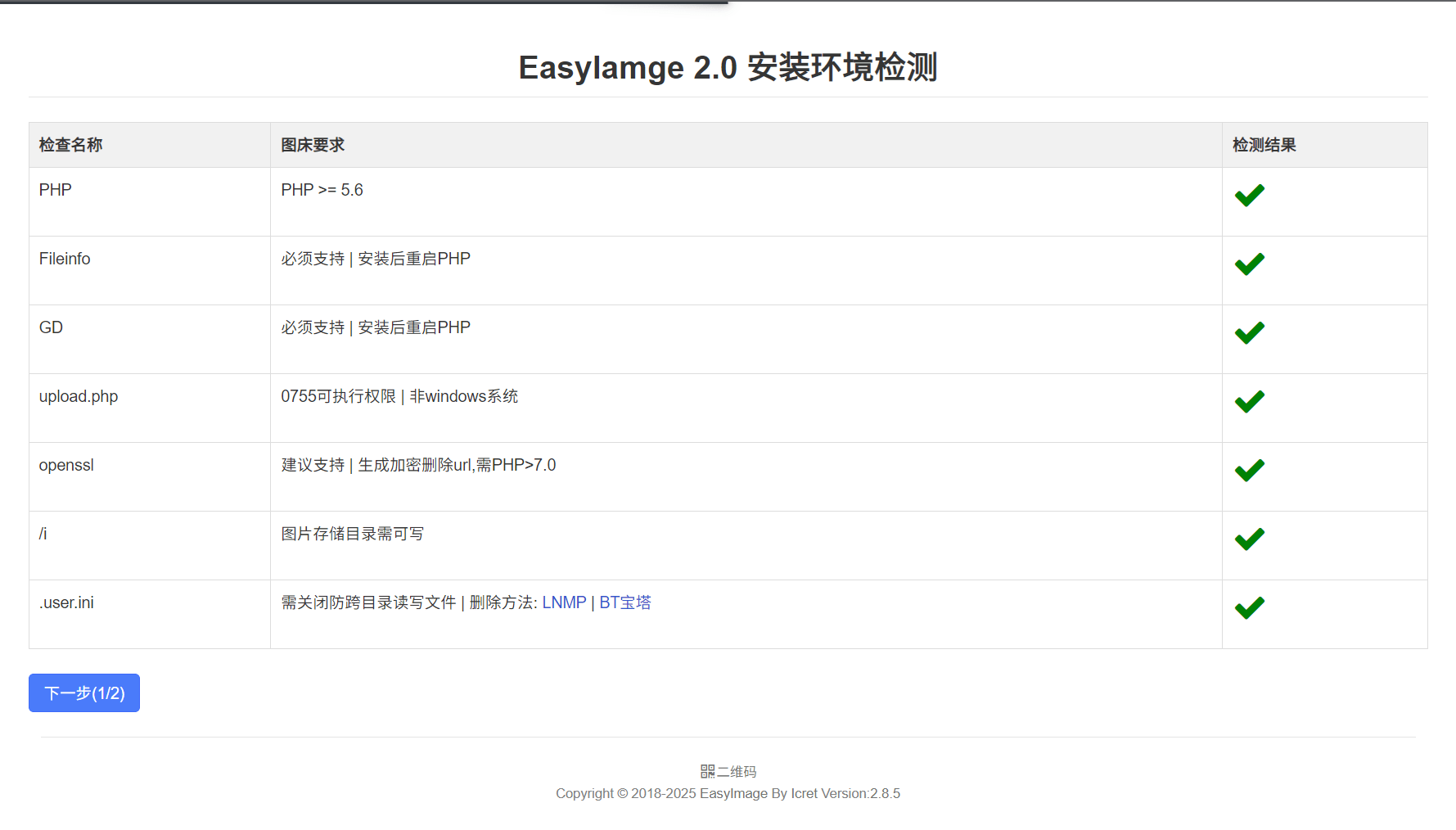Click the 图片存储目录需可写 requirement text

click(353, 534)
